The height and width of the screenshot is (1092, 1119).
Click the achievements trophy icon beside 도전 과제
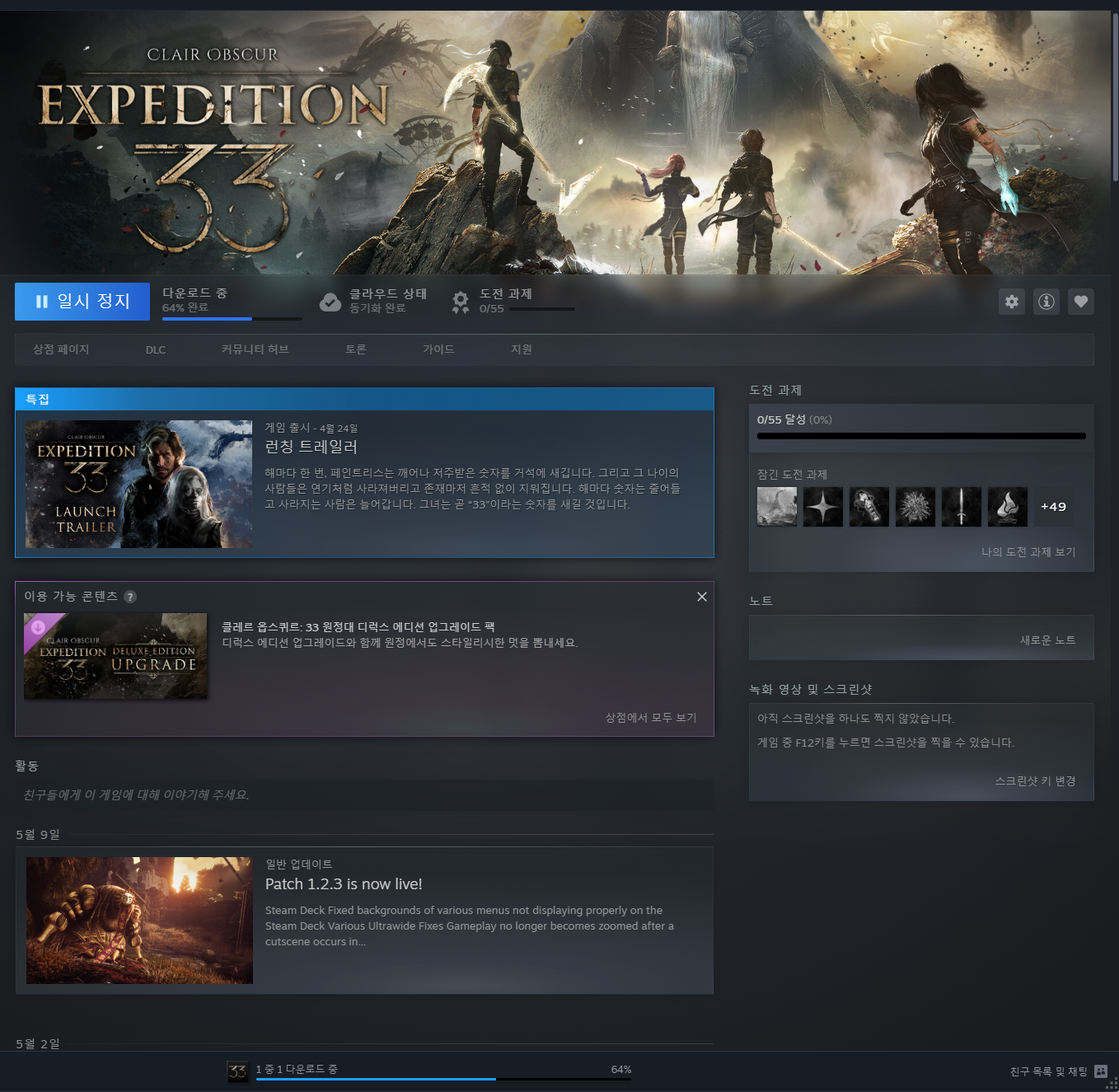pyautogui.click(x=461, y=302)
